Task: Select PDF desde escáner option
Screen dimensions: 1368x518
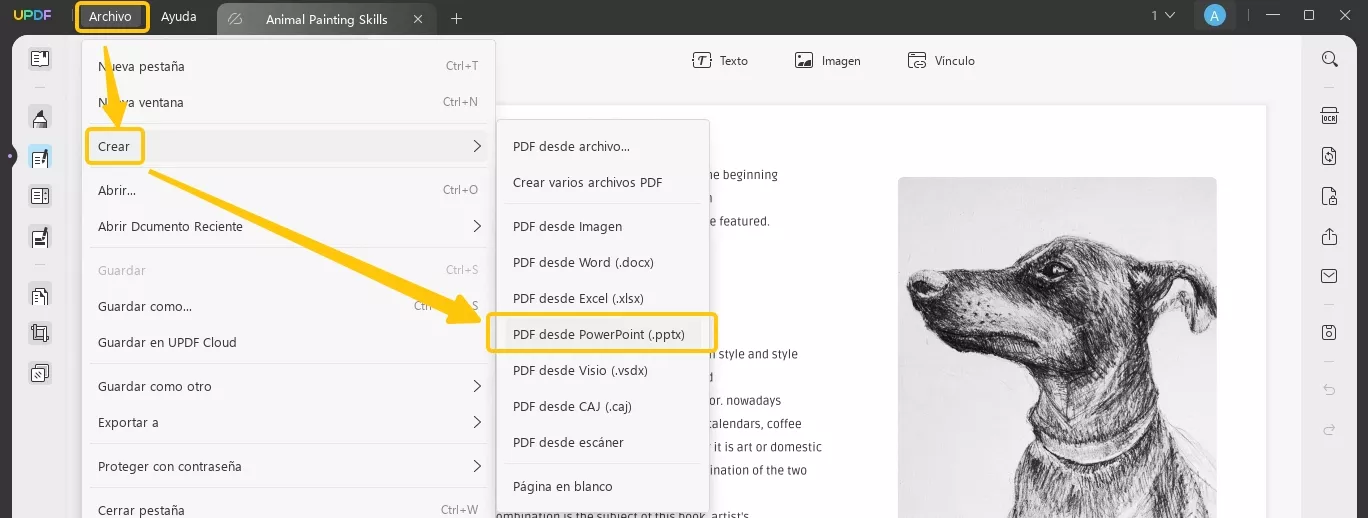Action: tap(603, 442)
